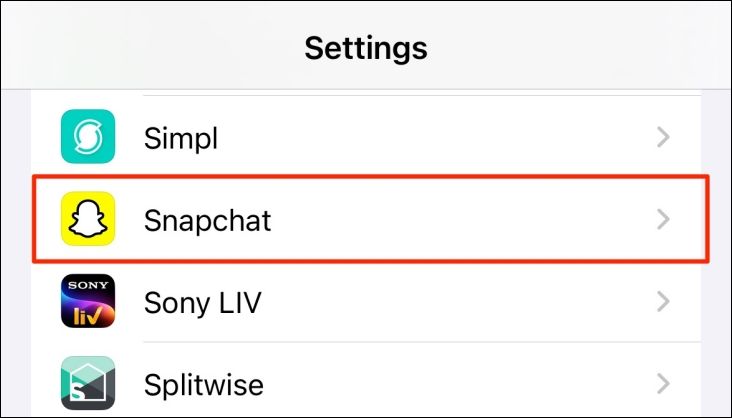Choose the Splitwise text label
This screenshot has height=418, width=732.
coord(204,384)
